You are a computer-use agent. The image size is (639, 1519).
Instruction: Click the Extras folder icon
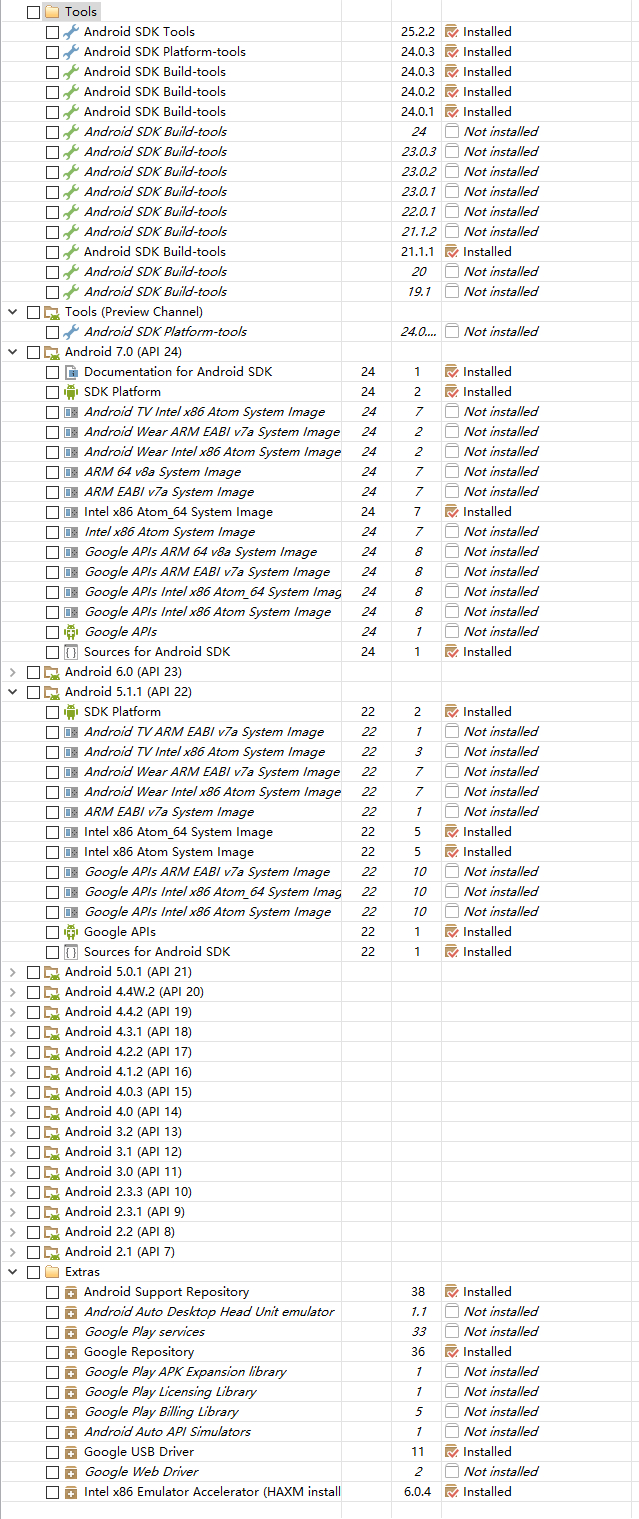(52, 1272)
